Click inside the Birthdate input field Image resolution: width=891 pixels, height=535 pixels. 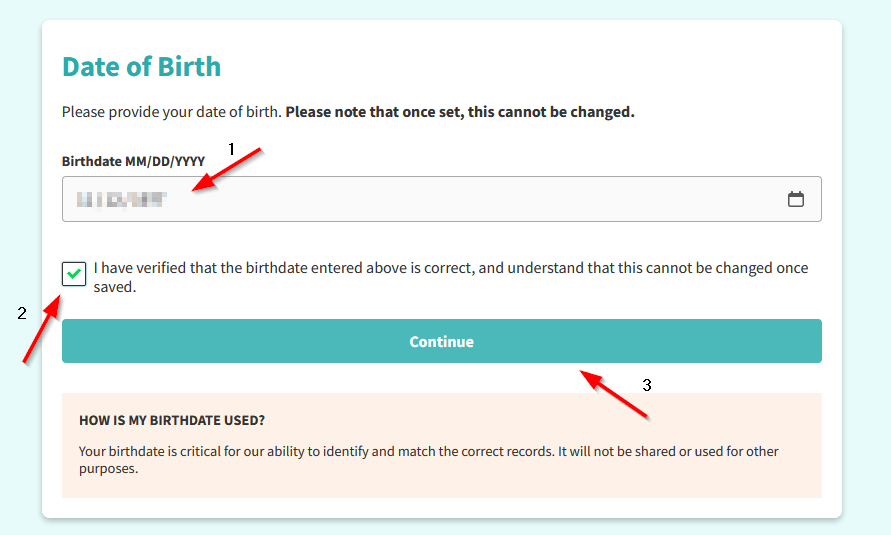click(442, 199)
